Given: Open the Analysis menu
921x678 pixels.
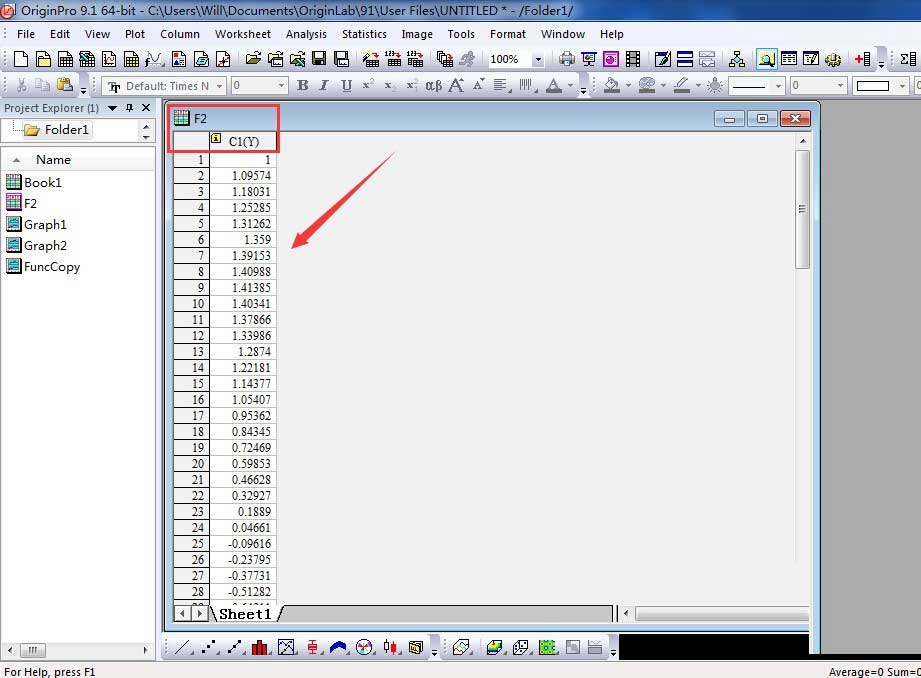Looking at the screenshot, I should (306, 34).
